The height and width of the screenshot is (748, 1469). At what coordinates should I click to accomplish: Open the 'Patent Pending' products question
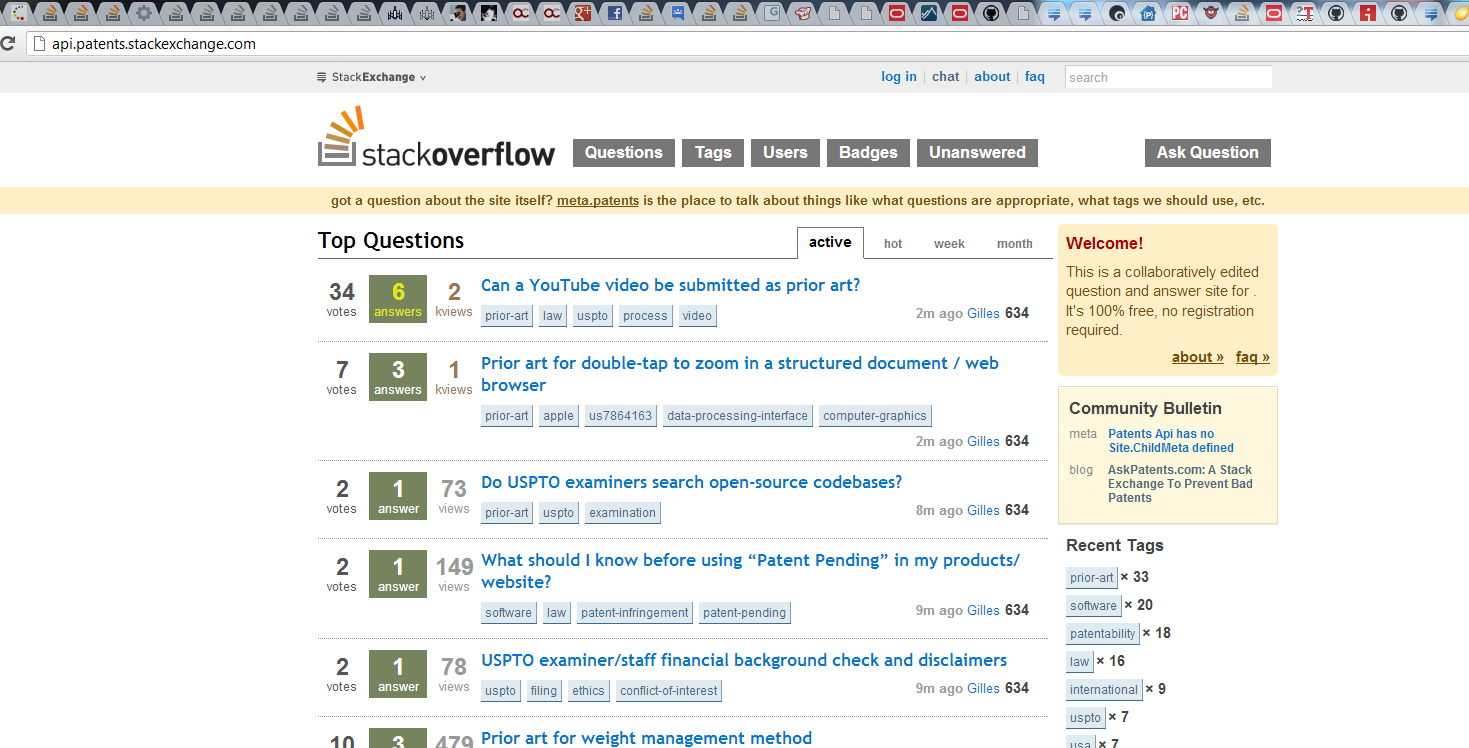pos(751,571)
